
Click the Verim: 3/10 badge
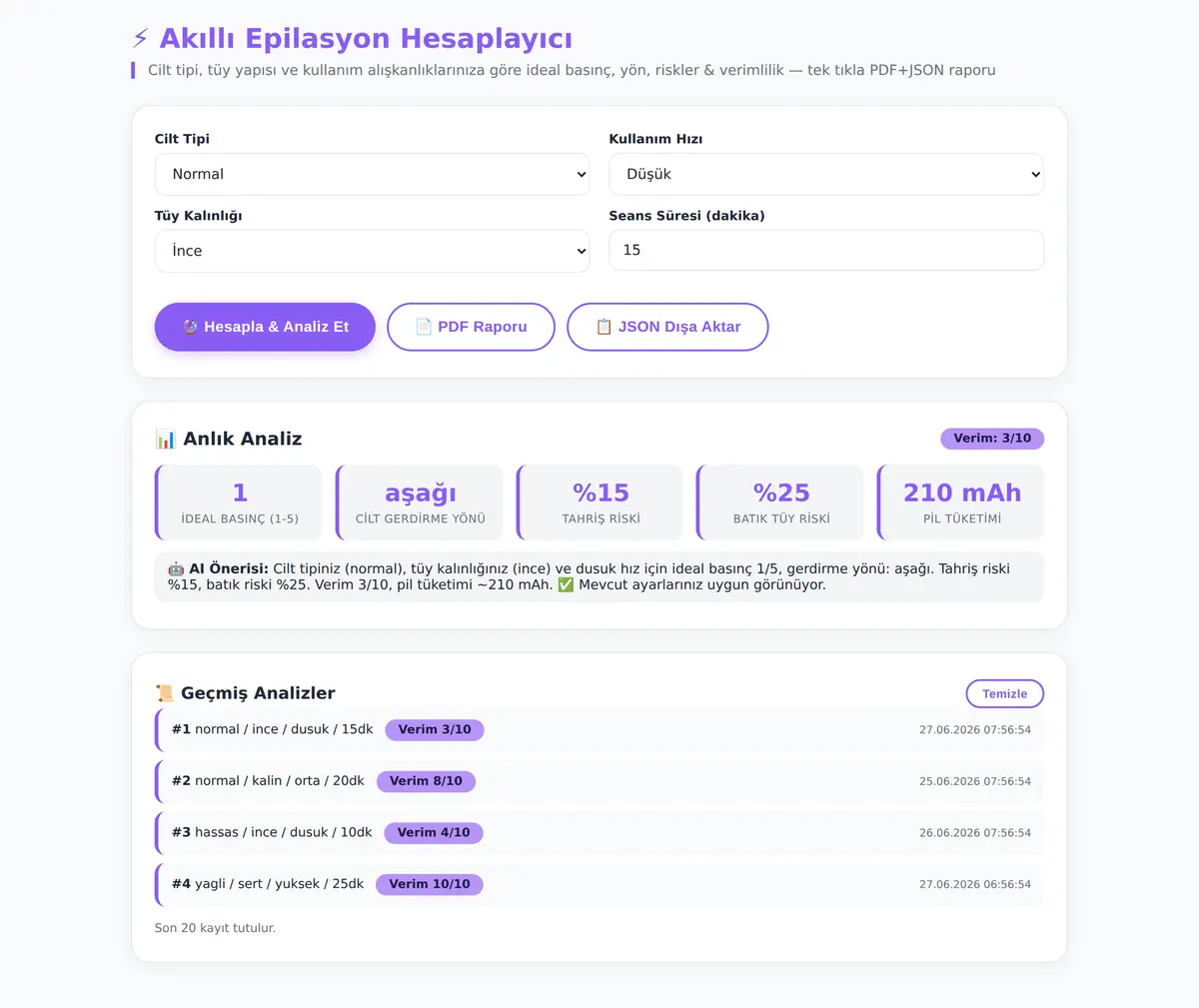pos(992,439)
